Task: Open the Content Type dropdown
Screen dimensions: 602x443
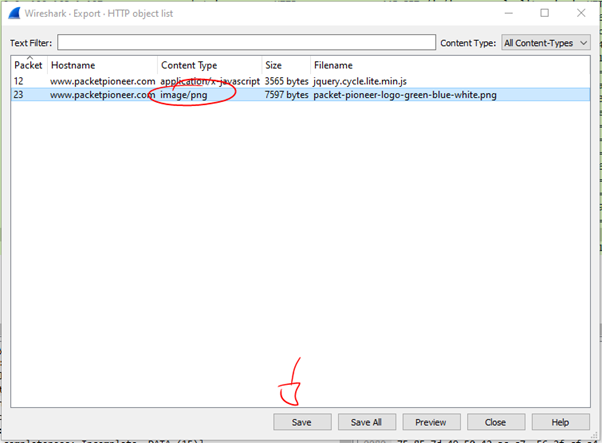Action: [x=545, y=43]
